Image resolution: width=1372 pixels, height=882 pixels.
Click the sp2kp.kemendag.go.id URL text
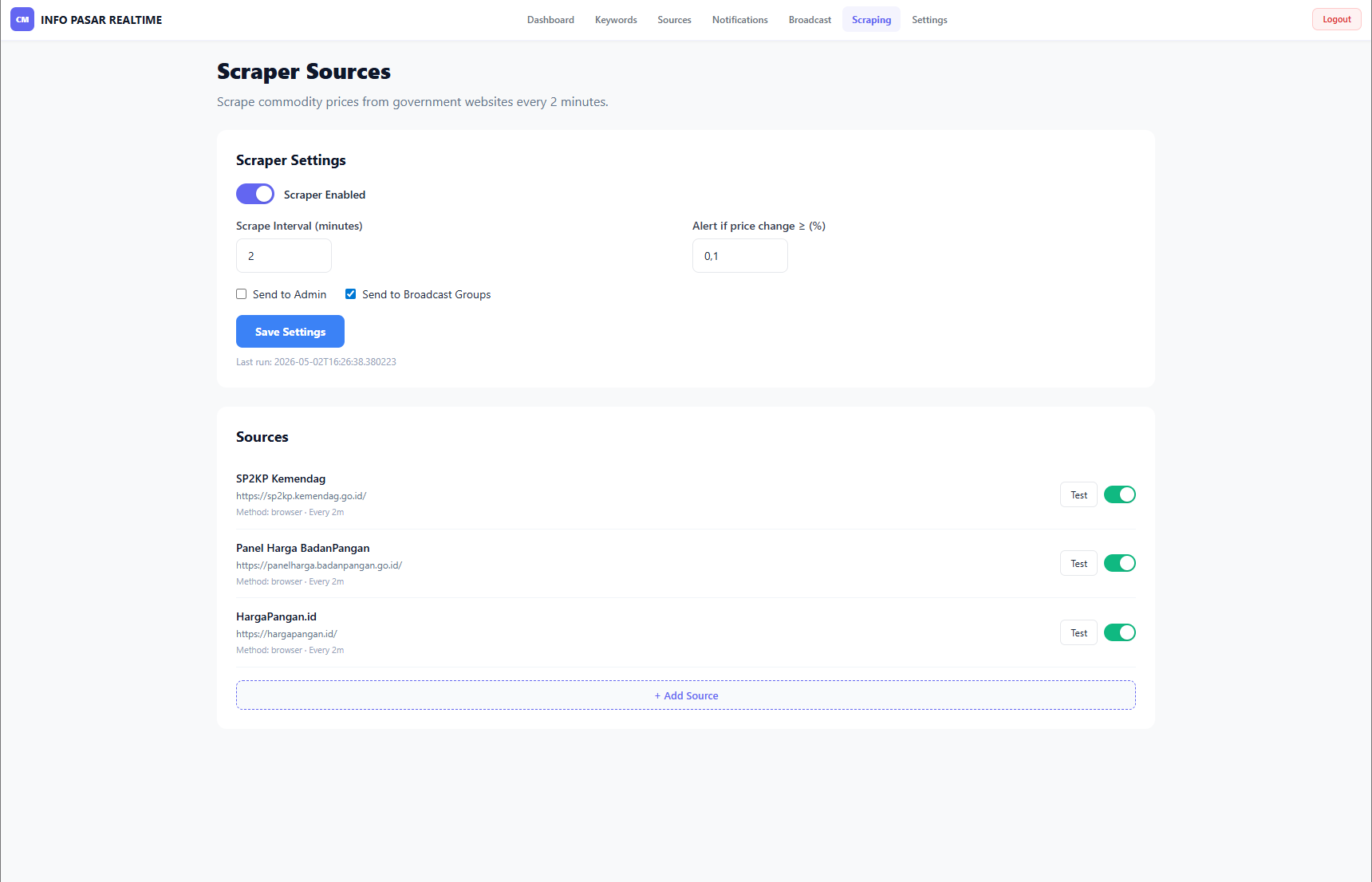pyautogui.click(x=301, y=496)
